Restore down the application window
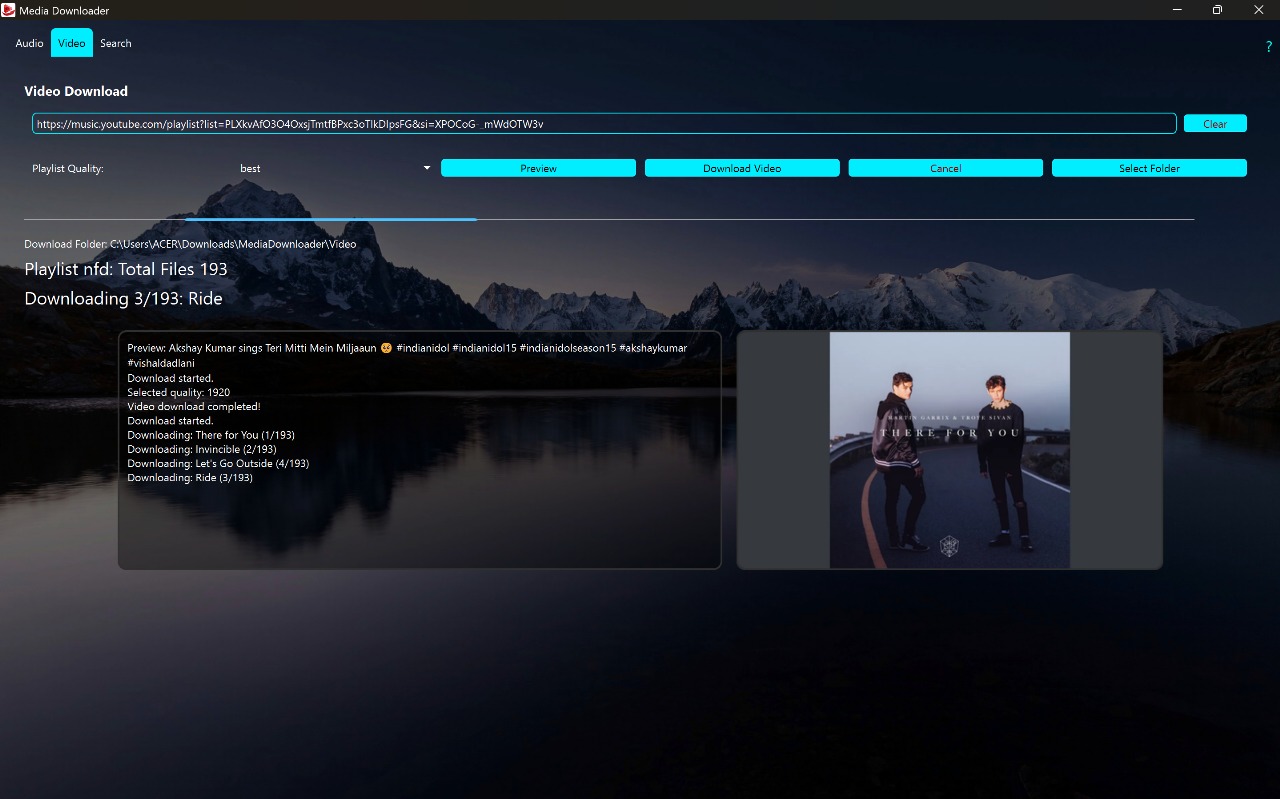This screenshot has height=799, width=1280. (1217, 10)
